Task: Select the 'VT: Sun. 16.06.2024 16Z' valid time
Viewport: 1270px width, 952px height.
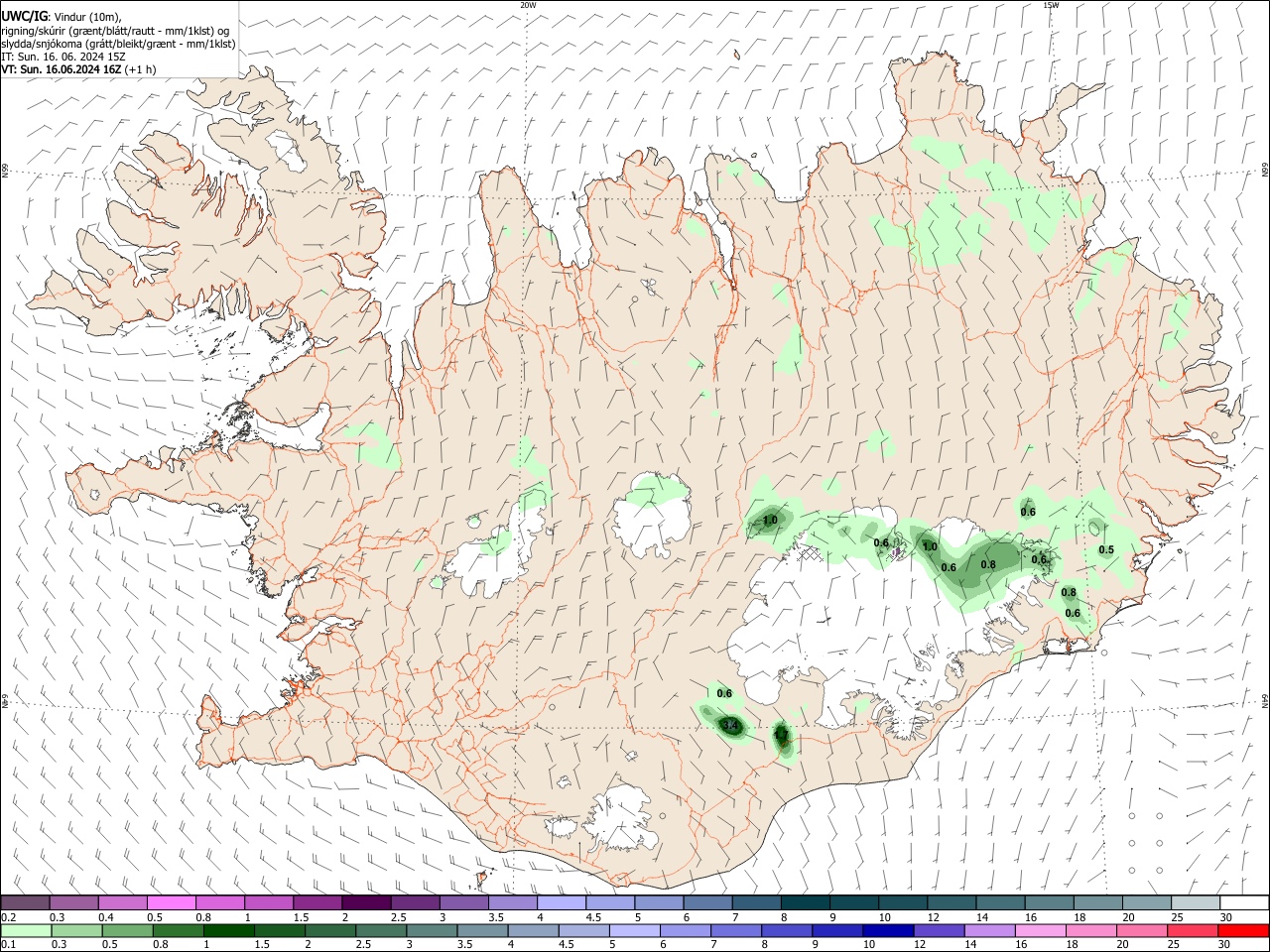Action: pyautogui.click(x=62, y=69)
